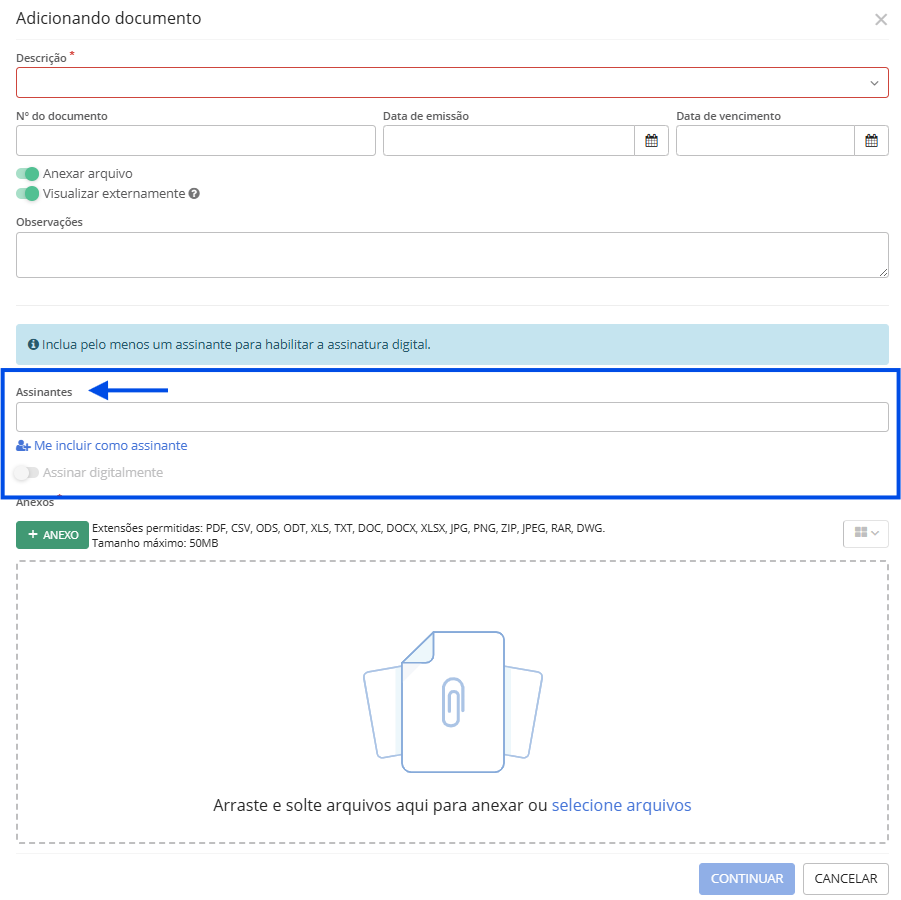The width and height of the screenshot is (901, 900).
Task: Toggle the Visualizar externamente switch
Action: pyautogui.click(x=27, y=194)
